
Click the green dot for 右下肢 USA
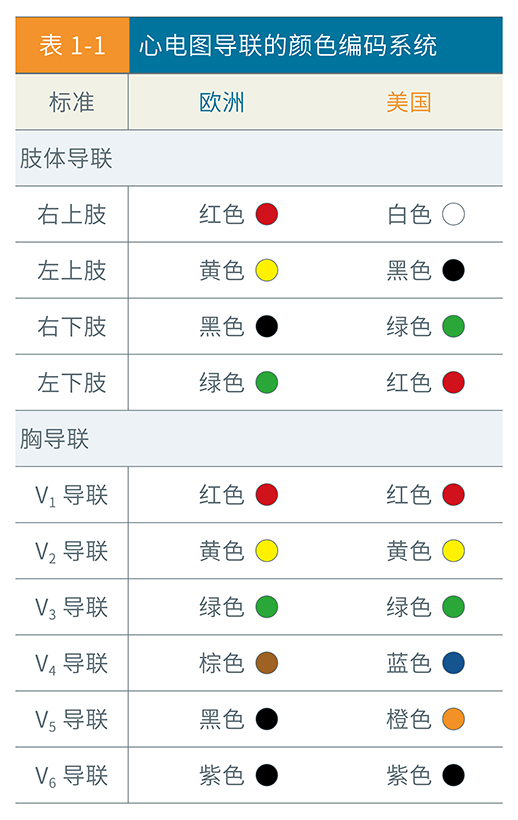pos(453,326)
